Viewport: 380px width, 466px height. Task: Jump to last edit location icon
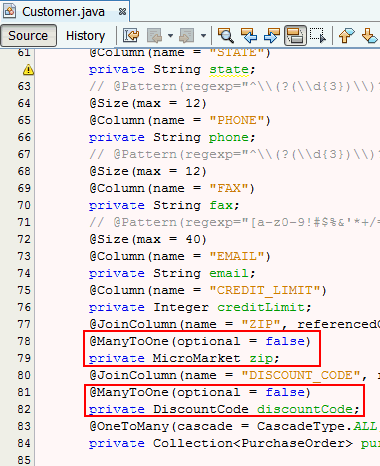131,35
